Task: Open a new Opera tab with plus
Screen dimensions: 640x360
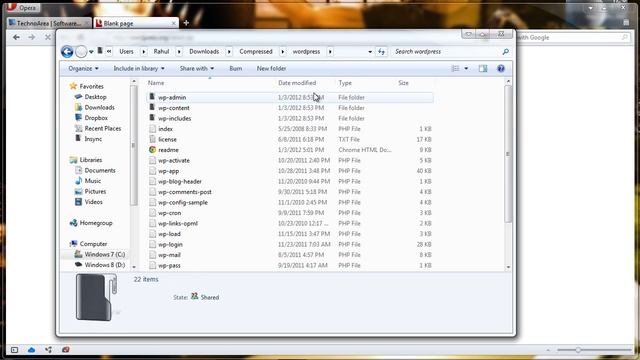Action: coord(186,23)
